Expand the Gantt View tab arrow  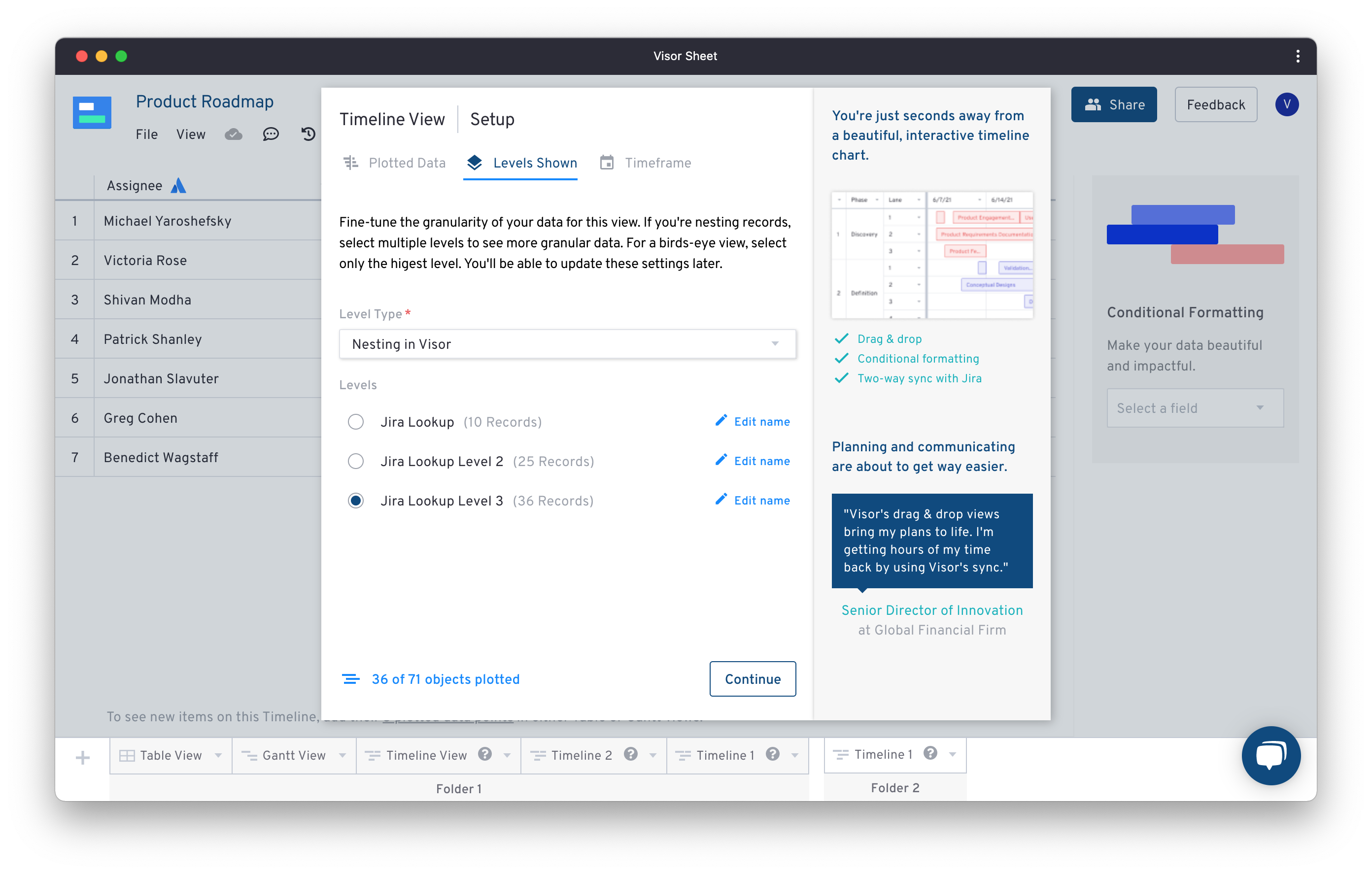[x=343, y=755]
